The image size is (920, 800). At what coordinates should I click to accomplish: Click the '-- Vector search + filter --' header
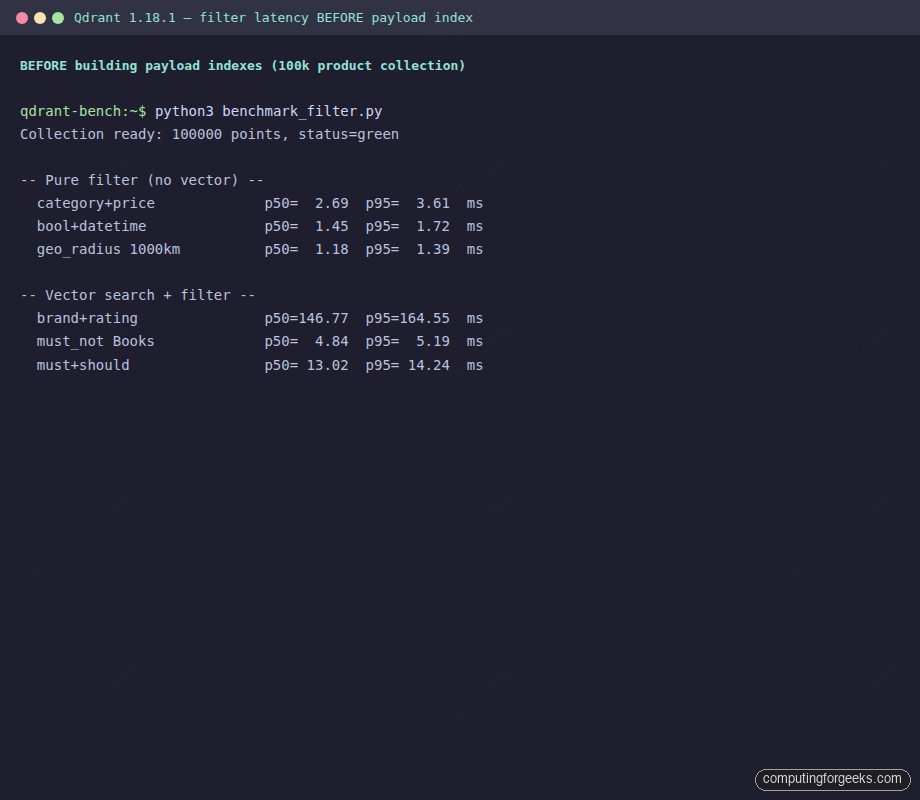[x=138, y=295]
